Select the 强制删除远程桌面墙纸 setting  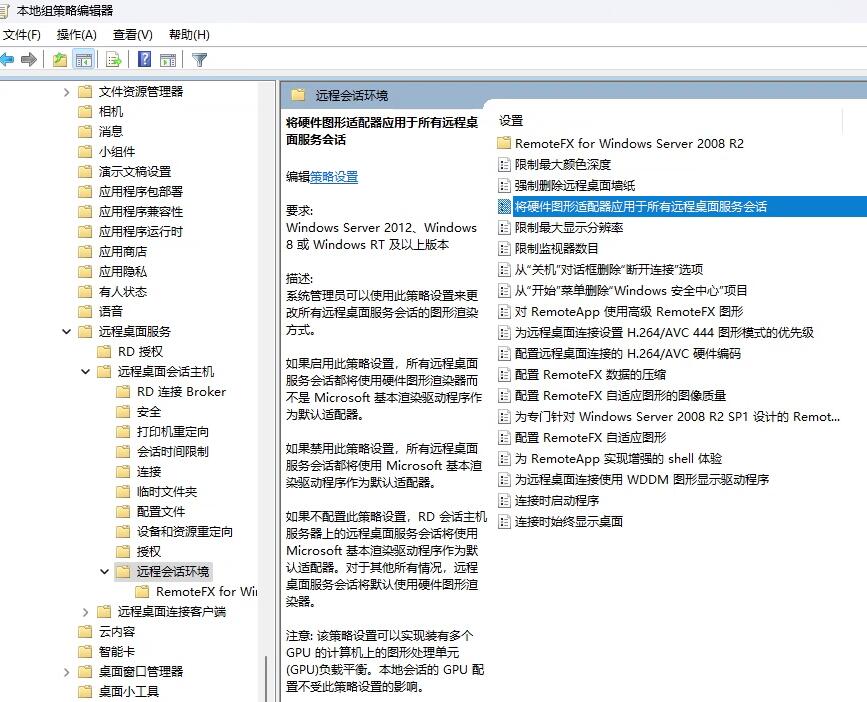(573, 185)
